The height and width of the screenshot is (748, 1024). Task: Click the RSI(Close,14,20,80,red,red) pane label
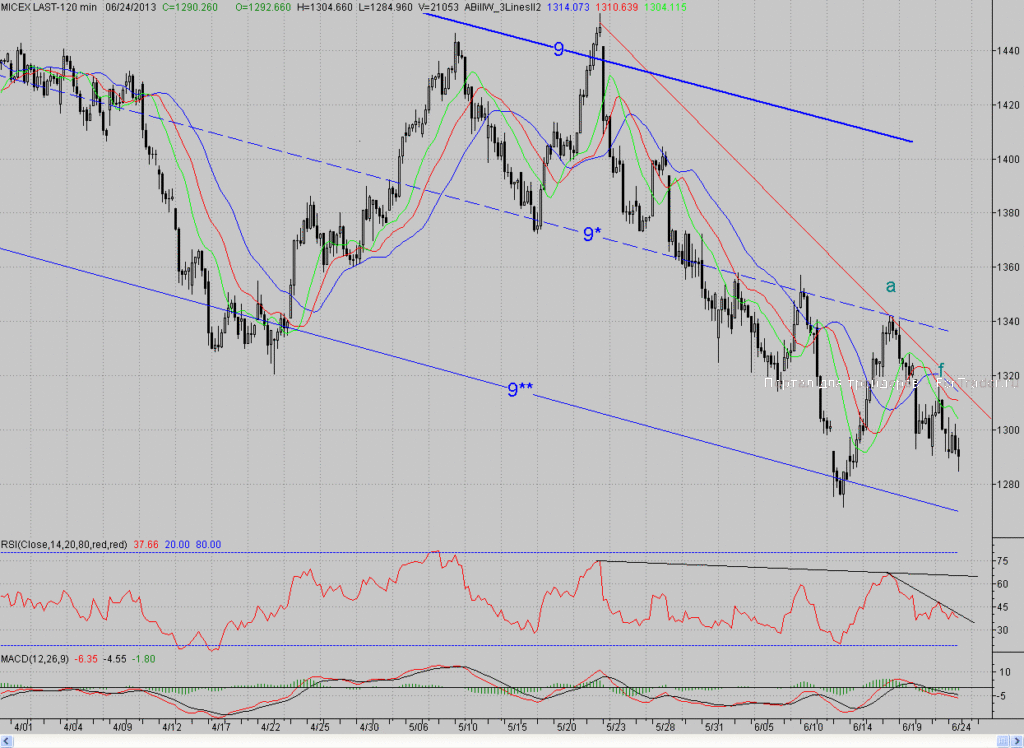coord(64,544)
